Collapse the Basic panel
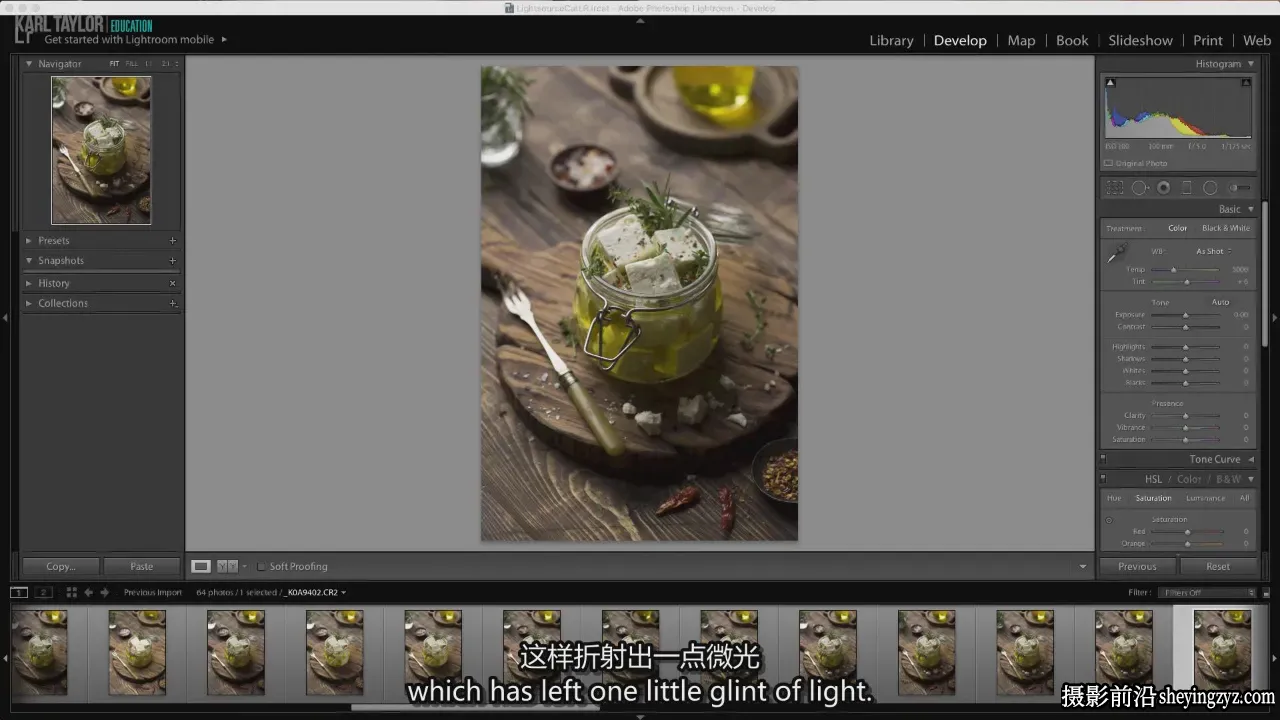 point(1250,209)
